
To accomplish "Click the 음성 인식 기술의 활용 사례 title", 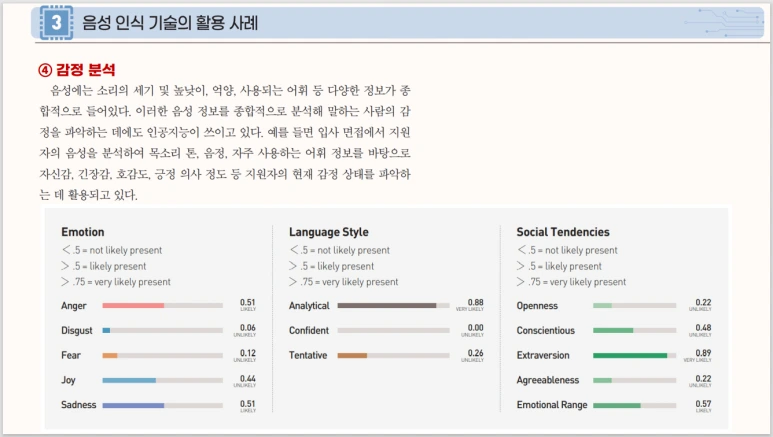I will [x=170, y=23].
